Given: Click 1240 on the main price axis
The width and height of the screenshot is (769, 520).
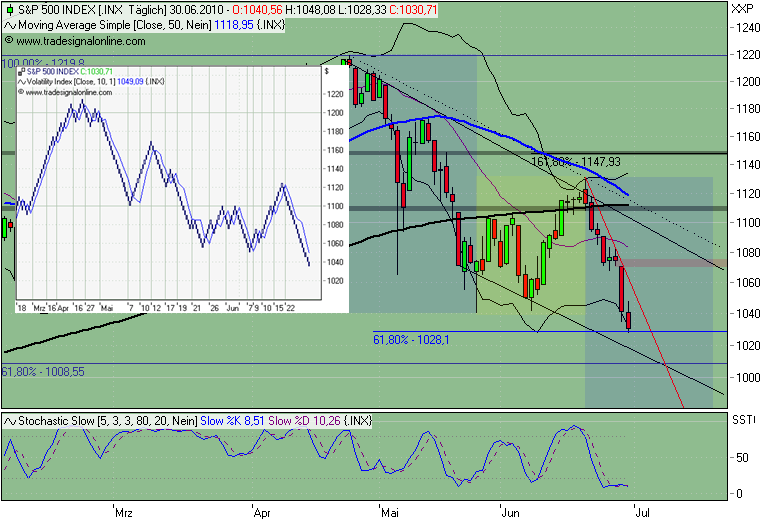Looking at the screenshot, I should click(748, 27).
